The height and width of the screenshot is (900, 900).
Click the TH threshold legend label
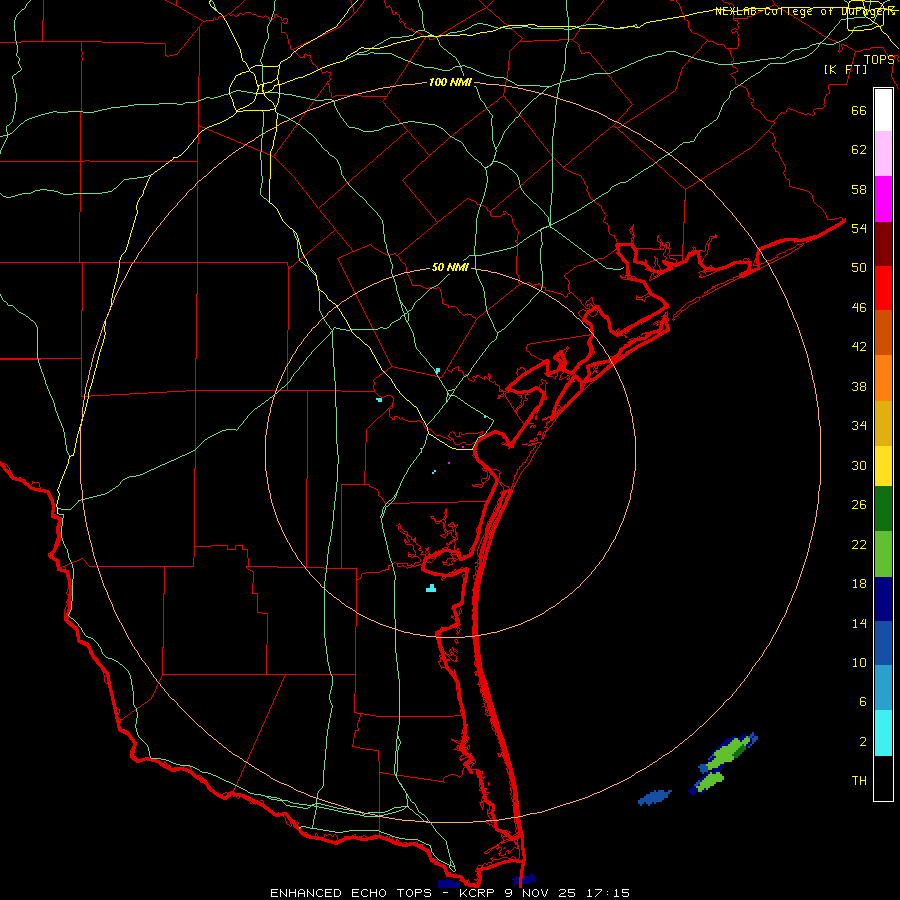859,781
